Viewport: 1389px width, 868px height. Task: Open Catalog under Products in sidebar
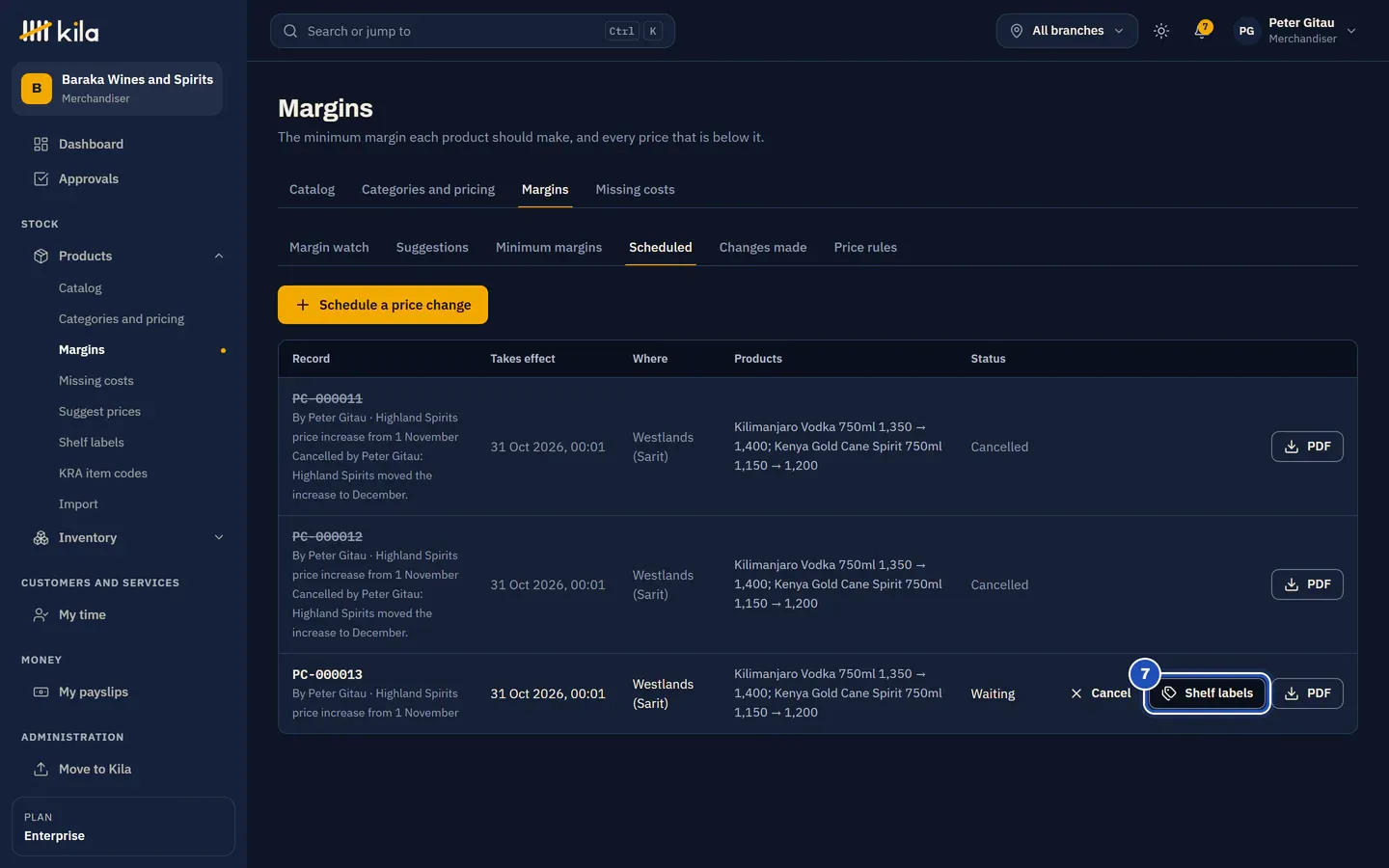tap(80, 288)
